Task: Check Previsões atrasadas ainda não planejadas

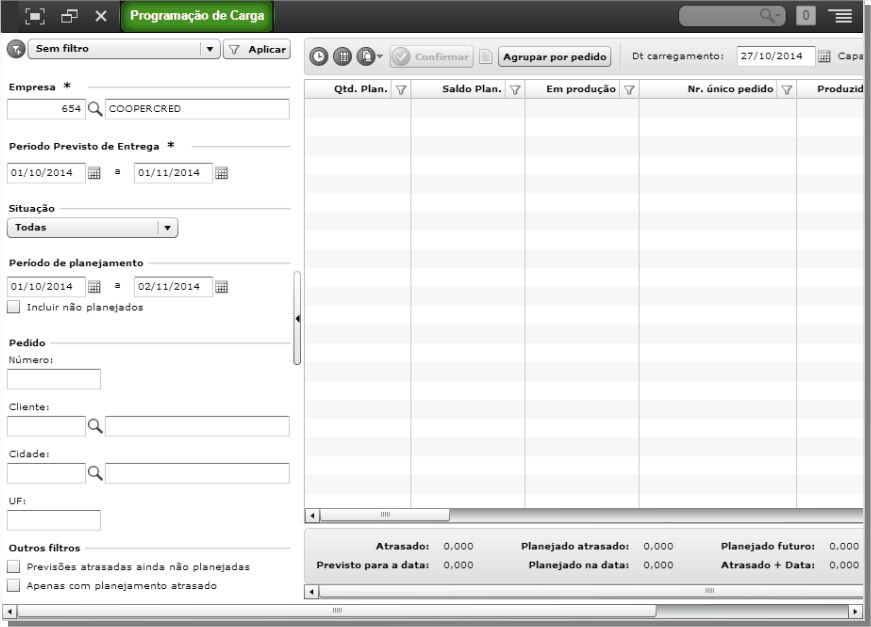Action: (x=13, y=566)
